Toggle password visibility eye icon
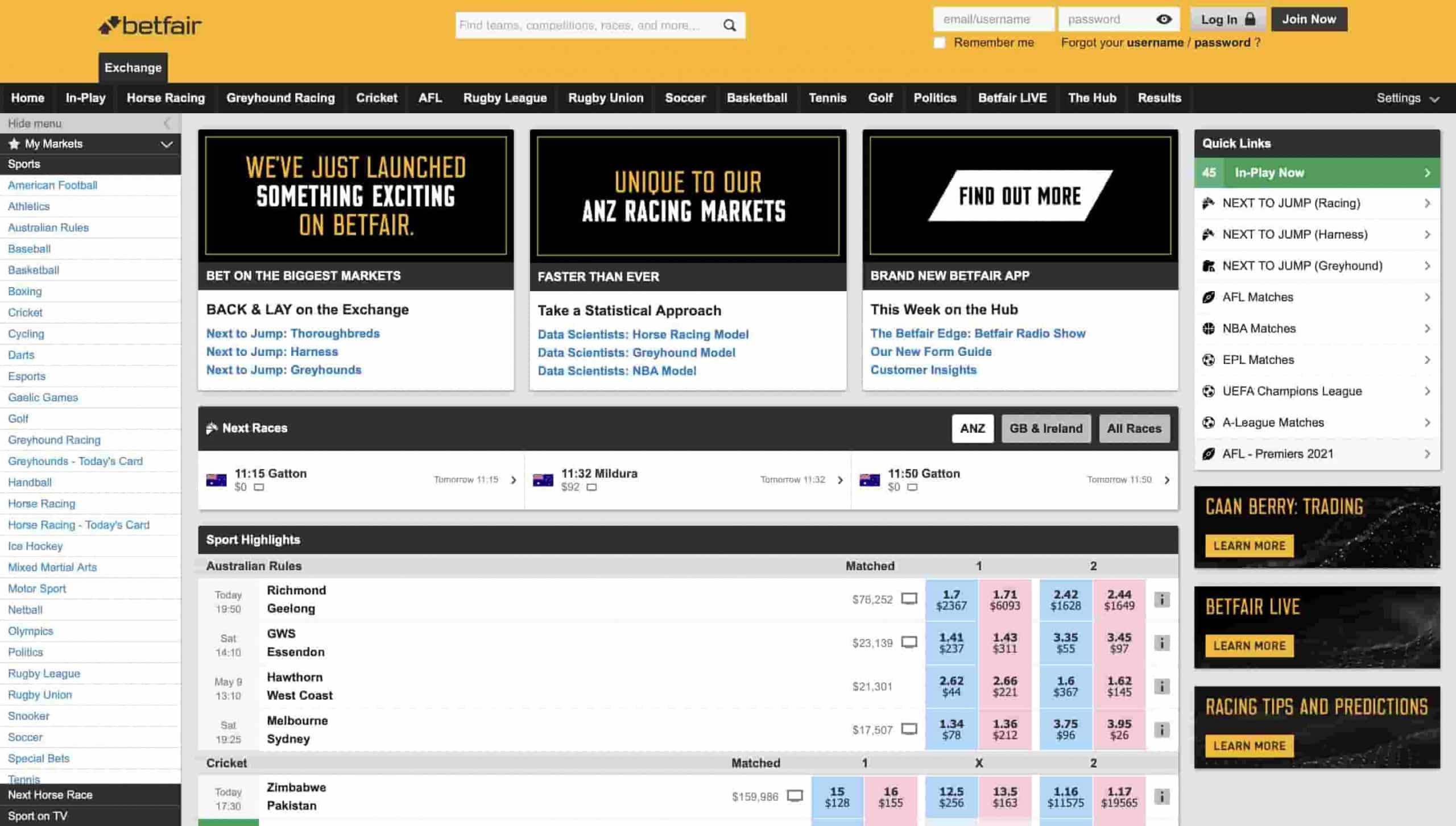 (x=1164, y=19)
